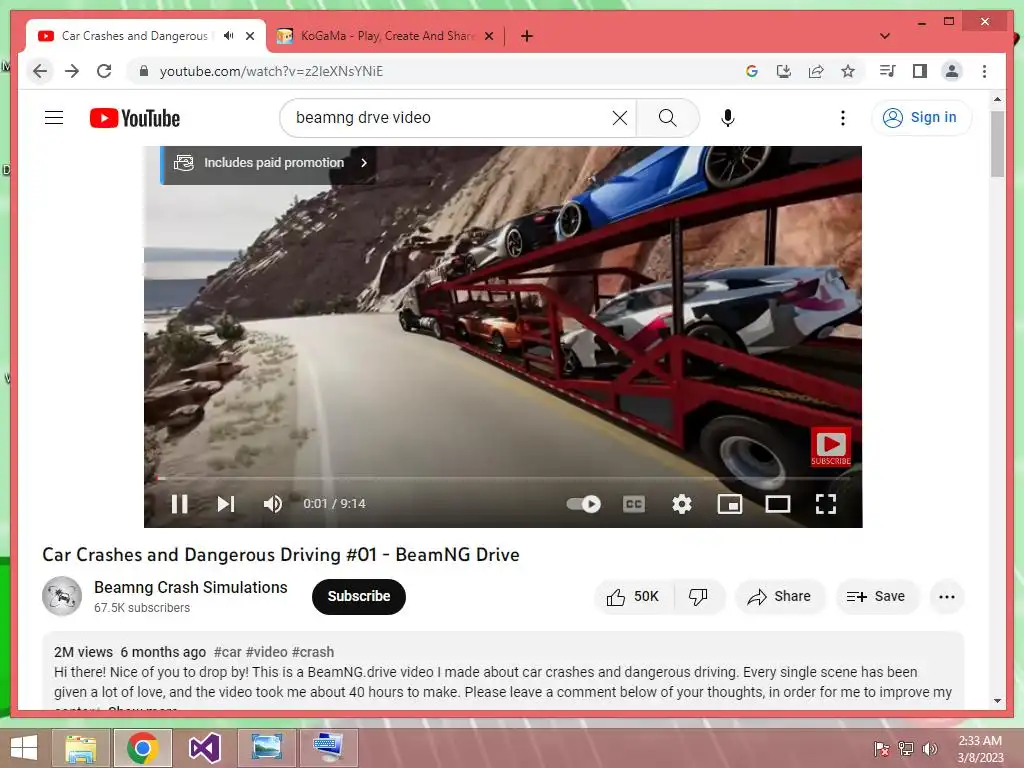Open the Windows Start menu
This screenshot has width=1024, height=768.
[x=24, y=748]
